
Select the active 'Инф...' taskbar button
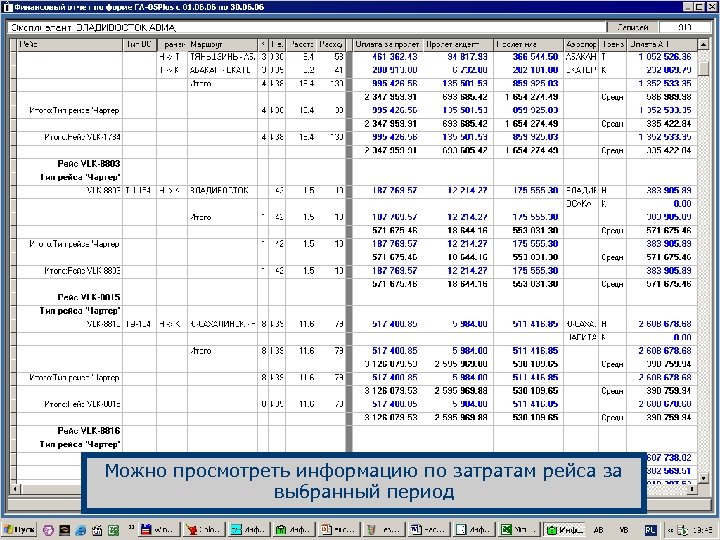(x=564, y=530)
